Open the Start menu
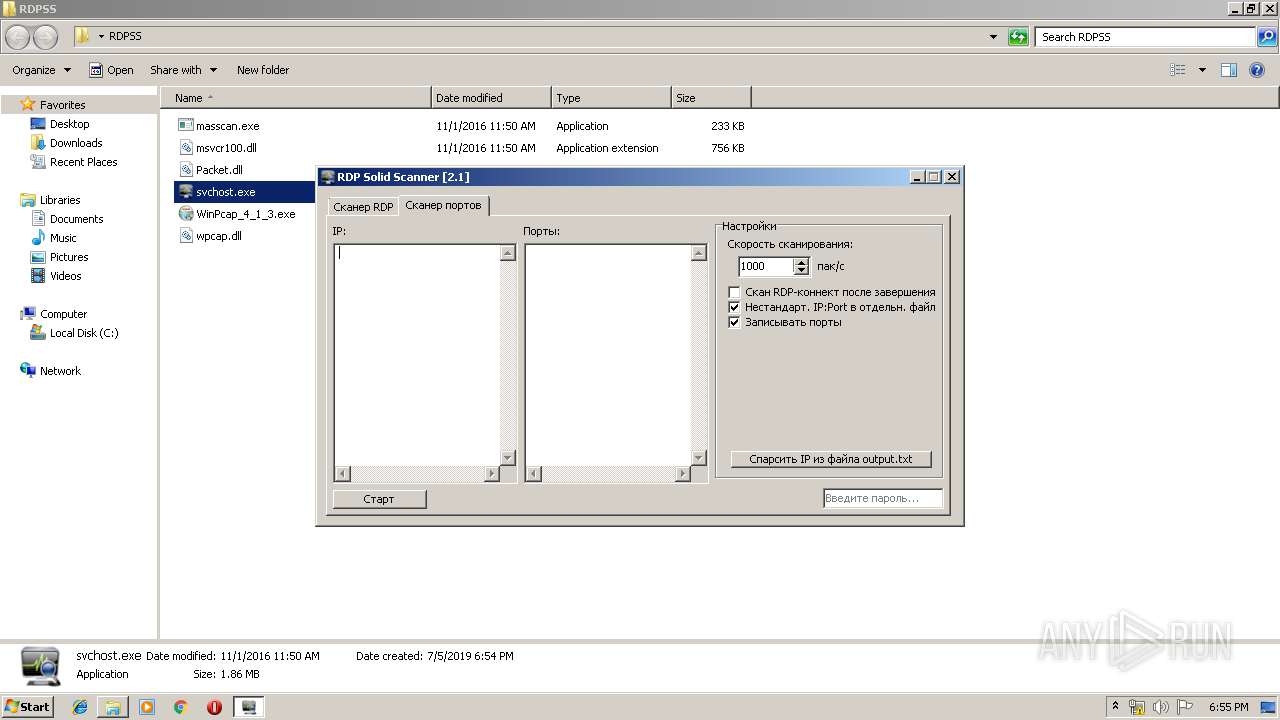 (27, 707)
